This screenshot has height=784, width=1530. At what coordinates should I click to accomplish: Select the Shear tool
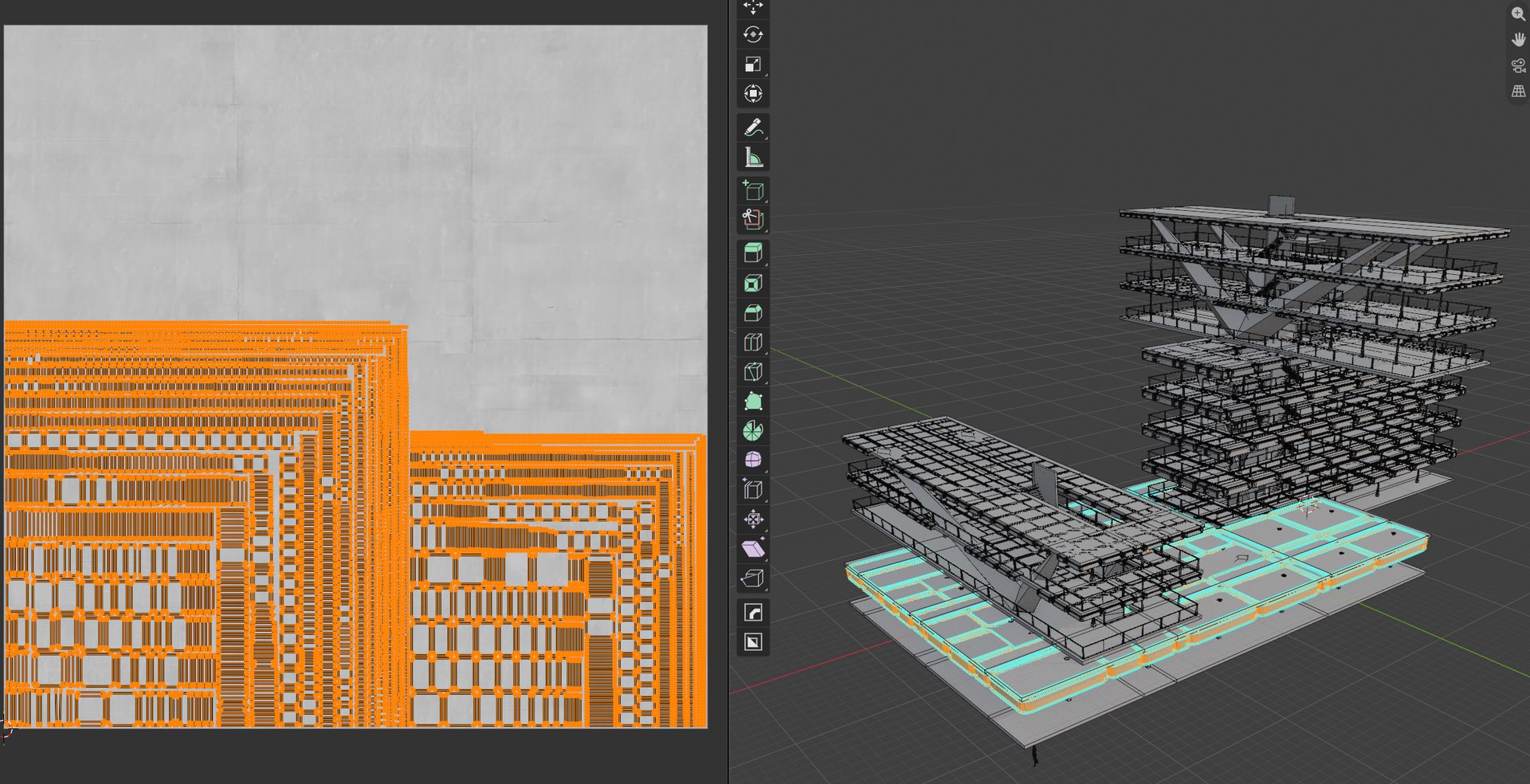tap(753, 548)
